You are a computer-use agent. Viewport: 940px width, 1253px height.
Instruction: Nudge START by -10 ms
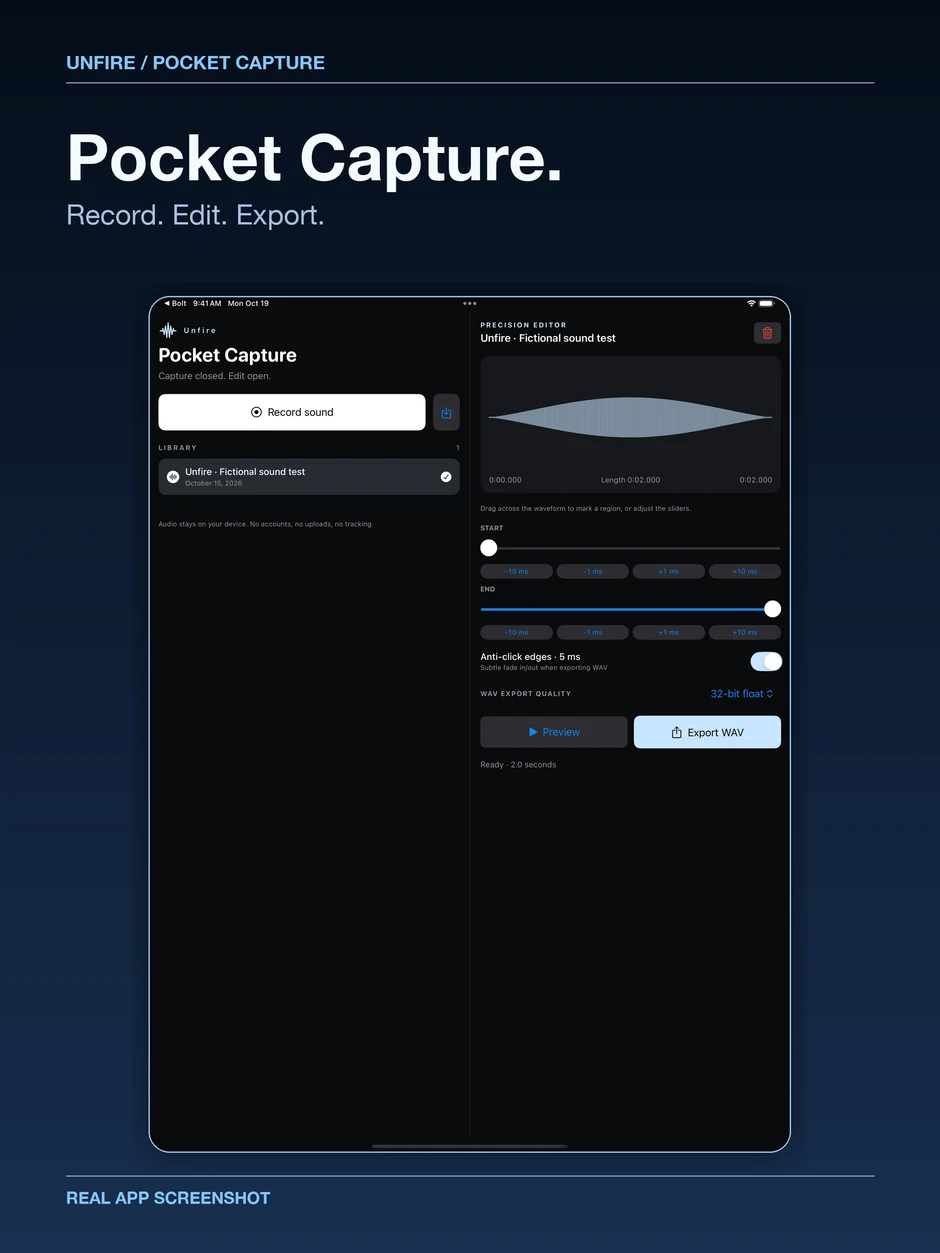click(517, 571)
